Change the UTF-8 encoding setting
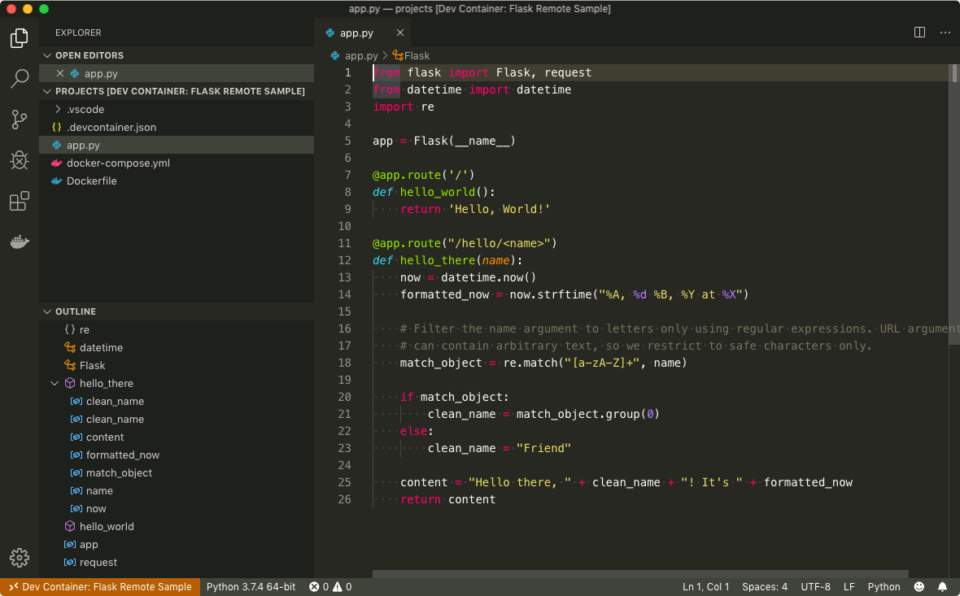The height and width of the screenshot is (596, 960). (x=815, y=587)
